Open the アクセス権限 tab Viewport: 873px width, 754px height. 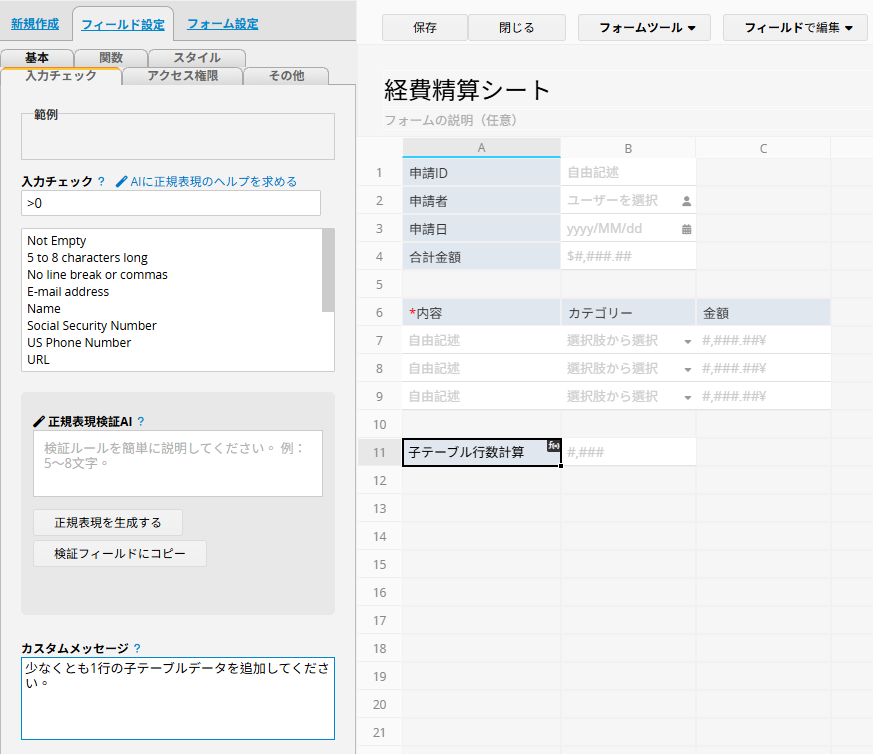pos(182,75)
